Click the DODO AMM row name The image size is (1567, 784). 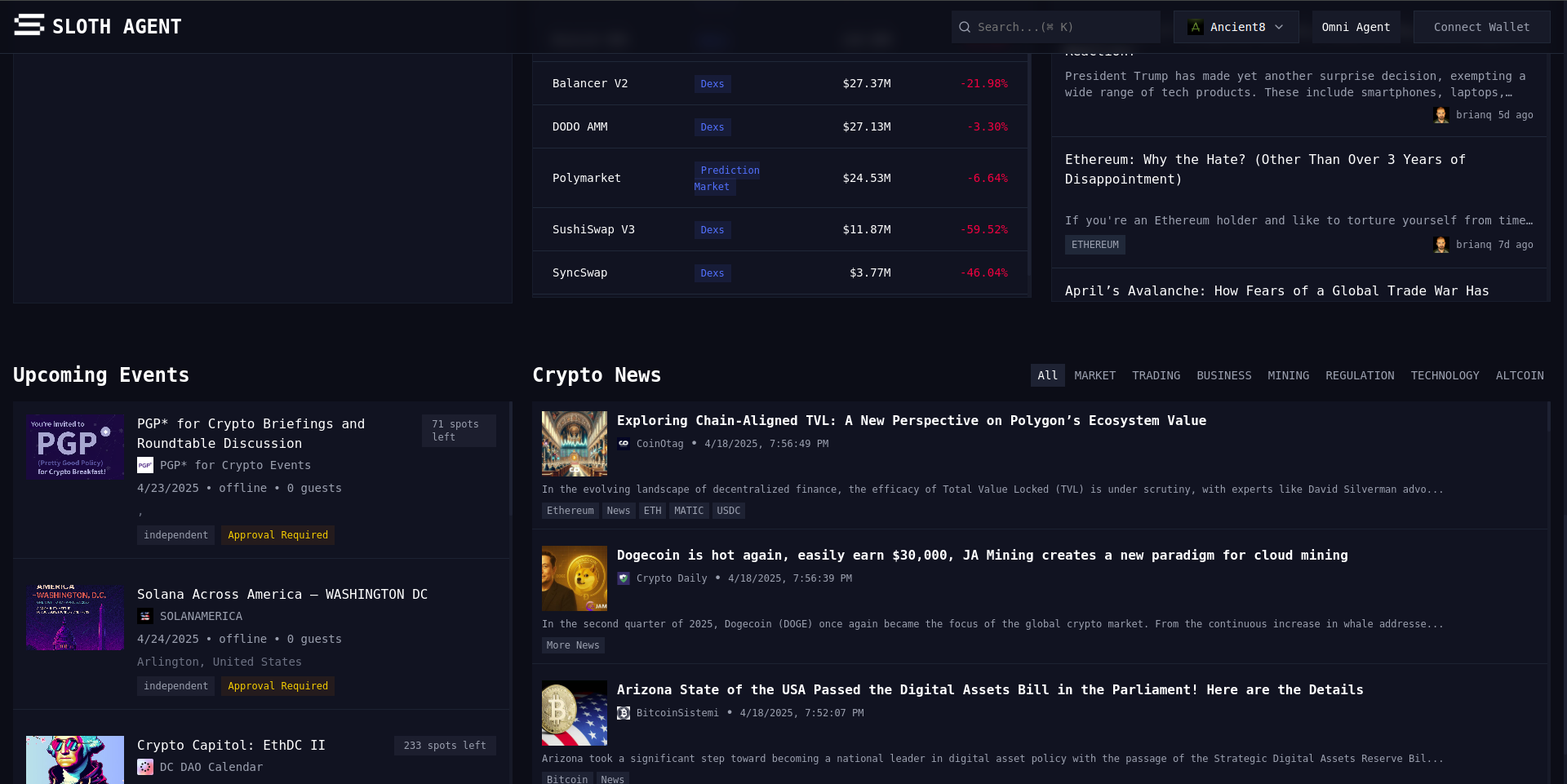(x=580, y=126)
